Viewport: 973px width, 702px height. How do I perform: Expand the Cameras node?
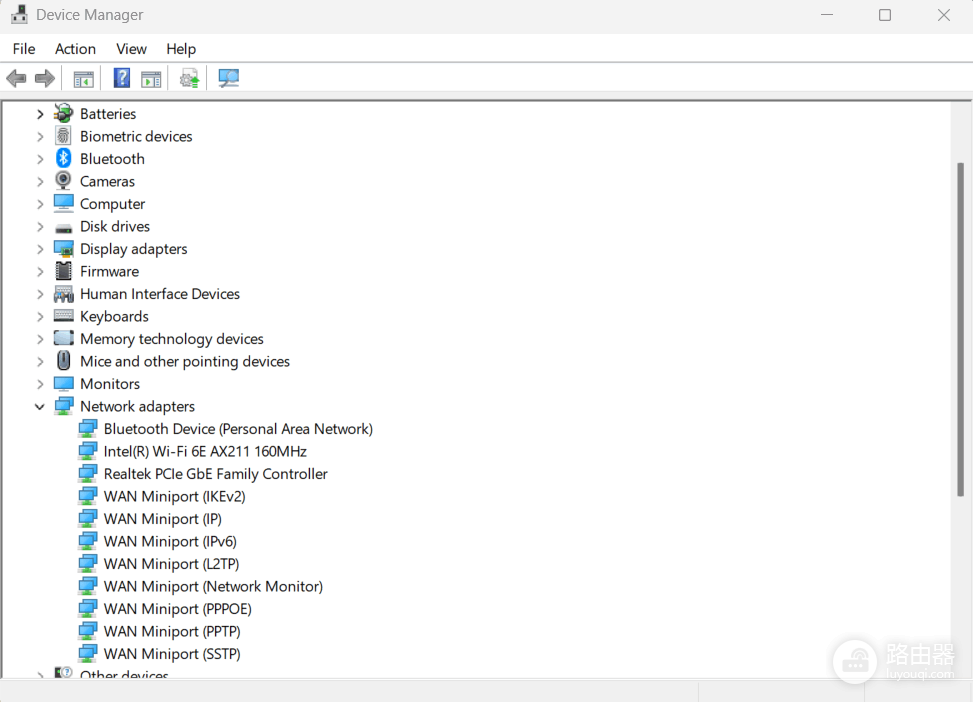pyautogui.click(x=40, y=181)
